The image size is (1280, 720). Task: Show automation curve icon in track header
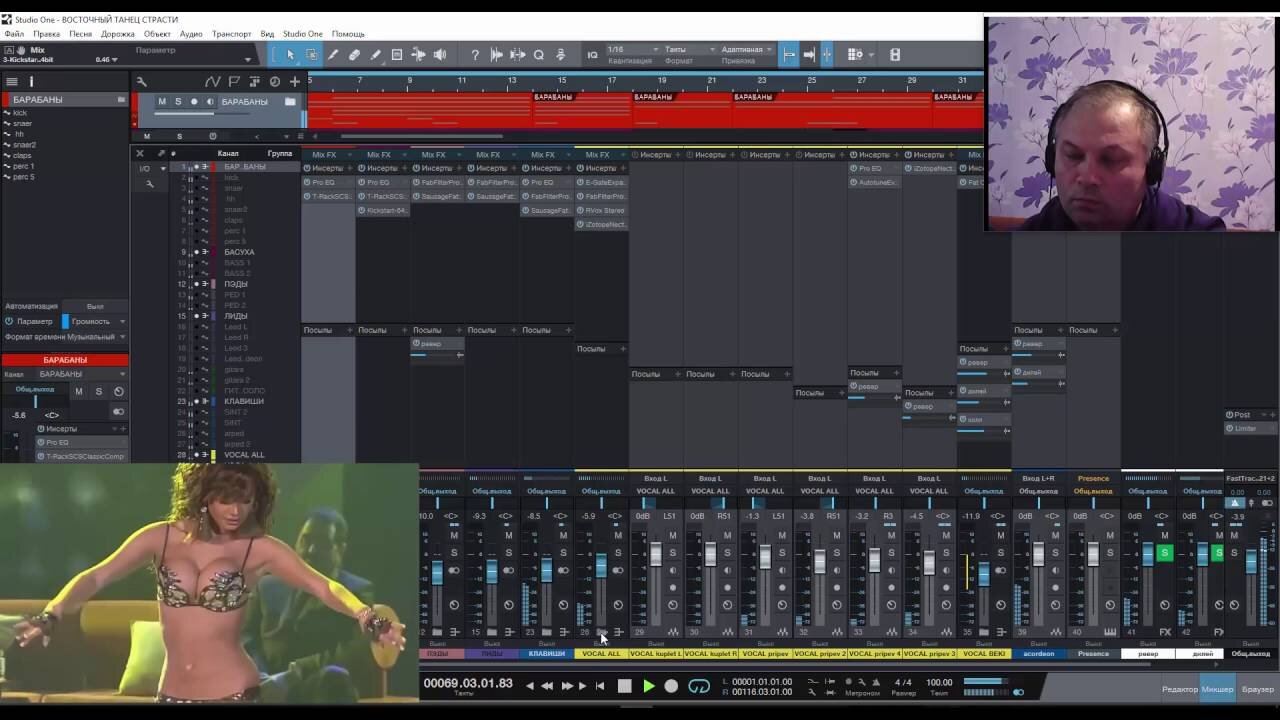pos(212,82)
